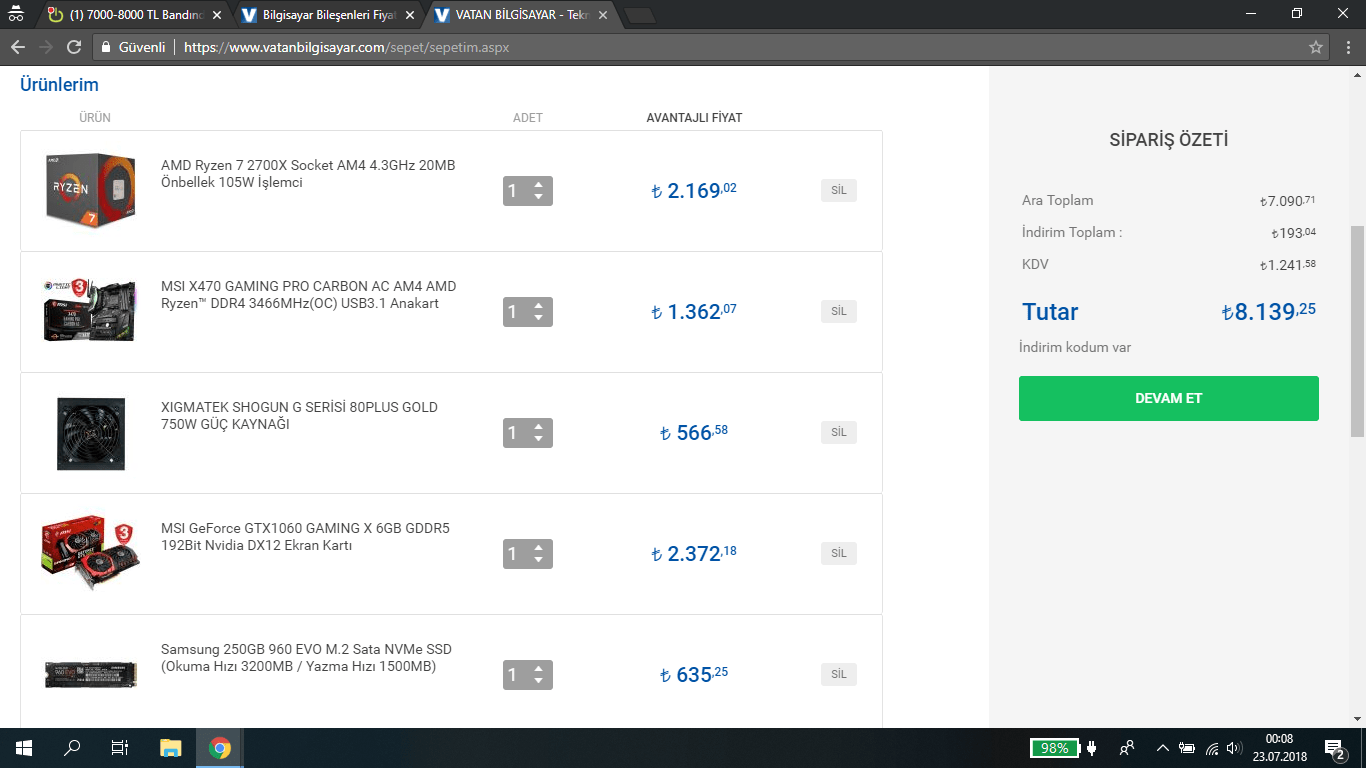Close the VATAN BİLGİSAYAR tab
Viewport: 1366px width, 768px height.
click(602, 15)
